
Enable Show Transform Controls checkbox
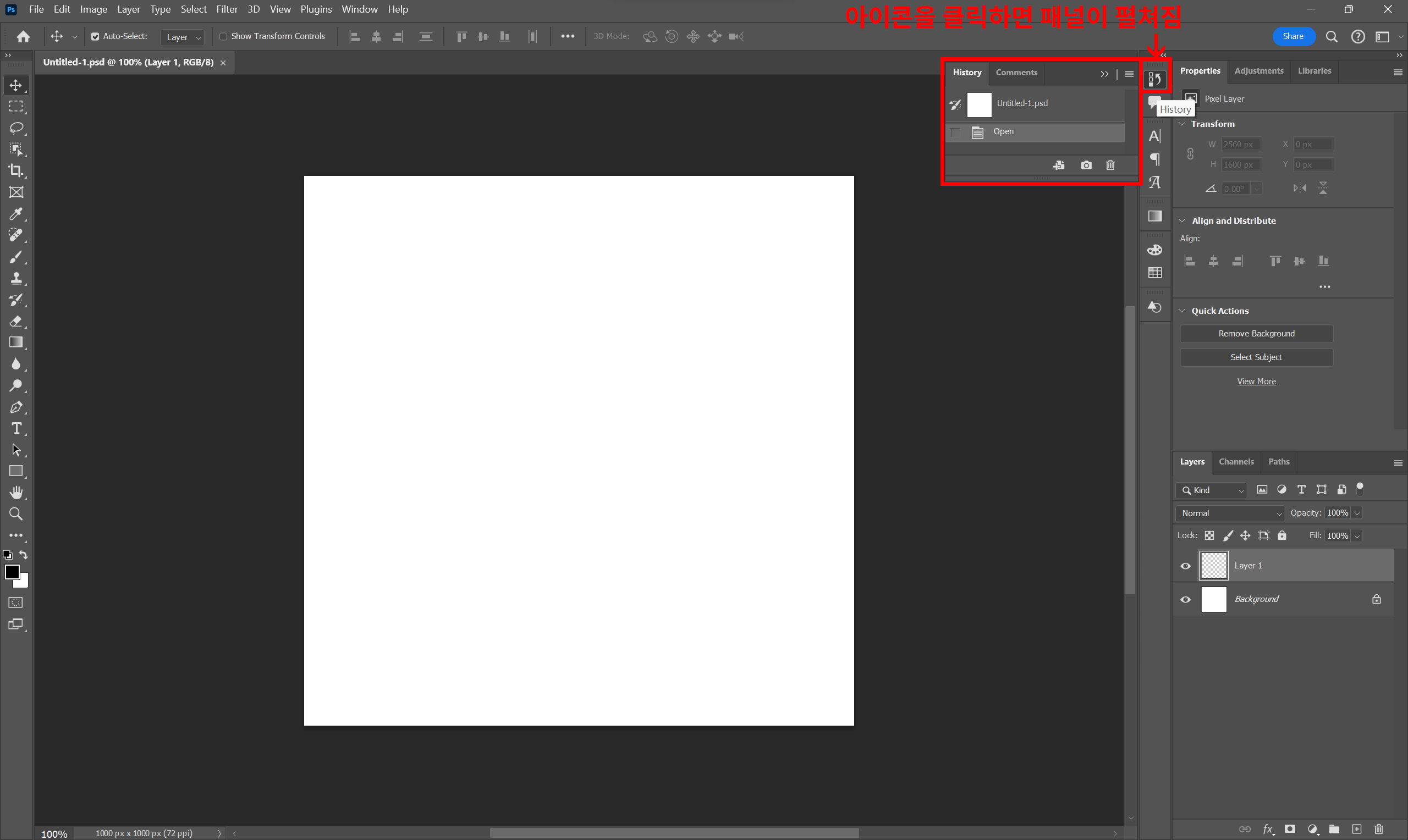(223, 37)
